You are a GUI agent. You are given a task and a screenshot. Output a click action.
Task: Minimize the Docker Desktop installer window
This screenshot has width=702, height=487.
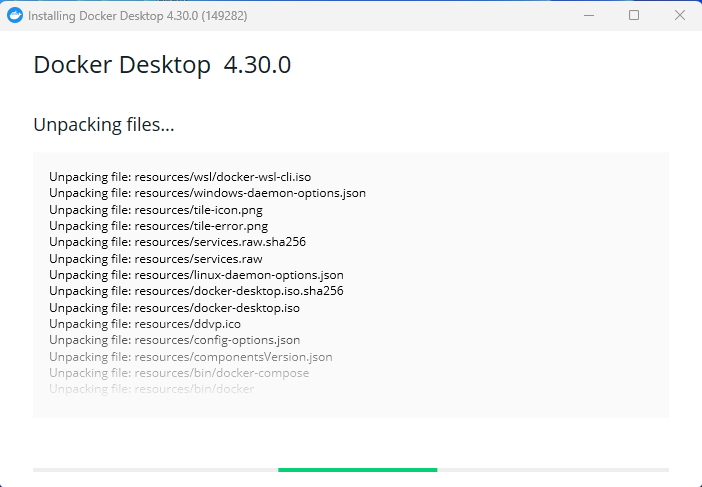(589, 15)
